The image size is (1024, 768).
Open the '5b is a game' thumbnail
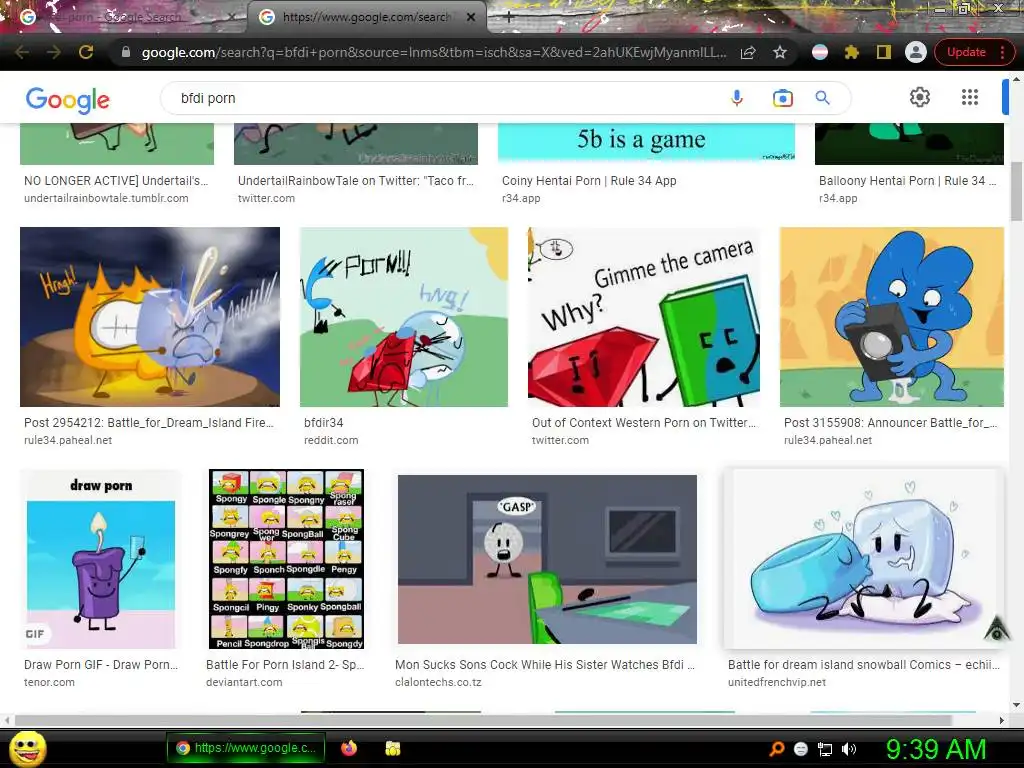[647, 143]
